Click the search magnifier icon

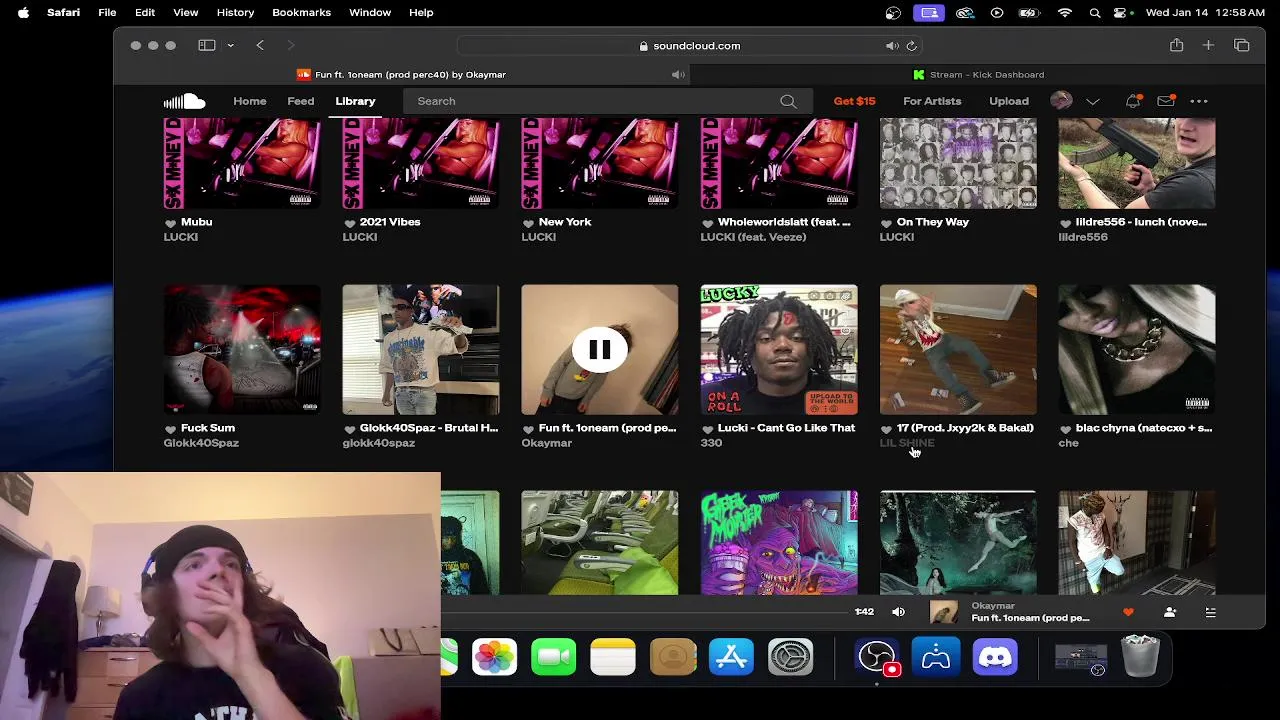pyautogui.click(x=788, y=101)
